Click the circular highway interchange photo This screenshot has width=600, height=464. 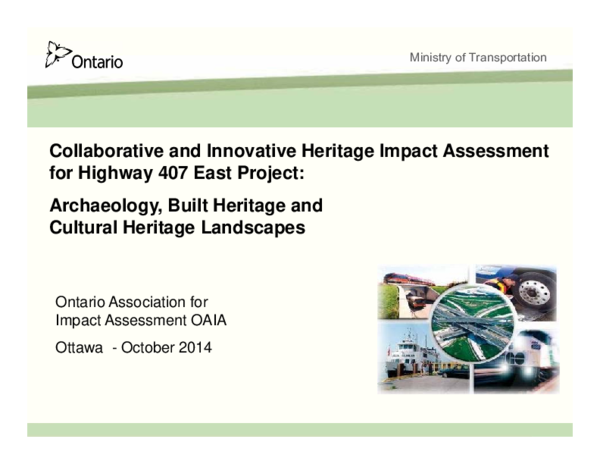coord(472,324)
